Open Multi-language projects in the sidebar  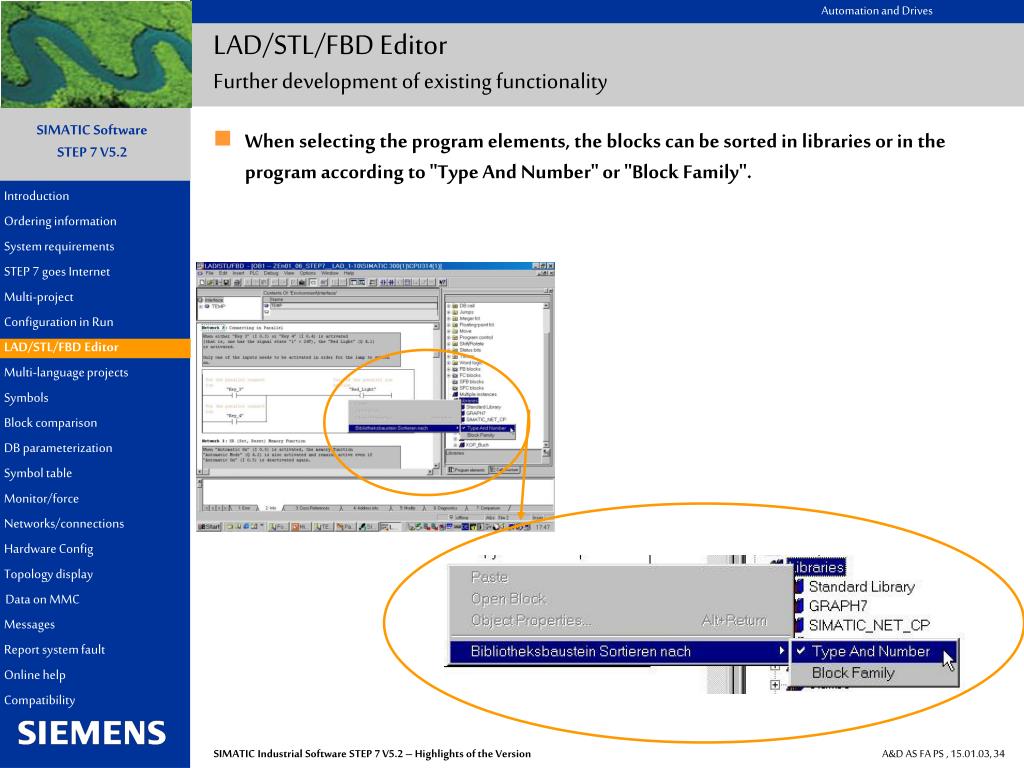[x=66, y=373]
